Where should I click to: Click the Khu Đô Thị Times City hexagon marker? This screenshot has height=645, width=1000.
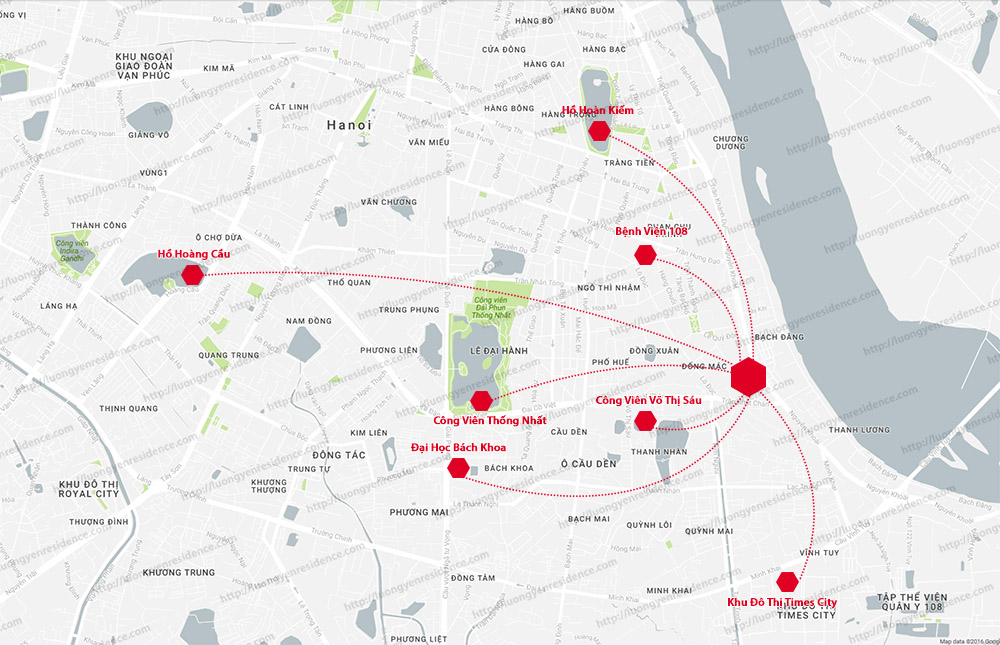click(788, 581)
